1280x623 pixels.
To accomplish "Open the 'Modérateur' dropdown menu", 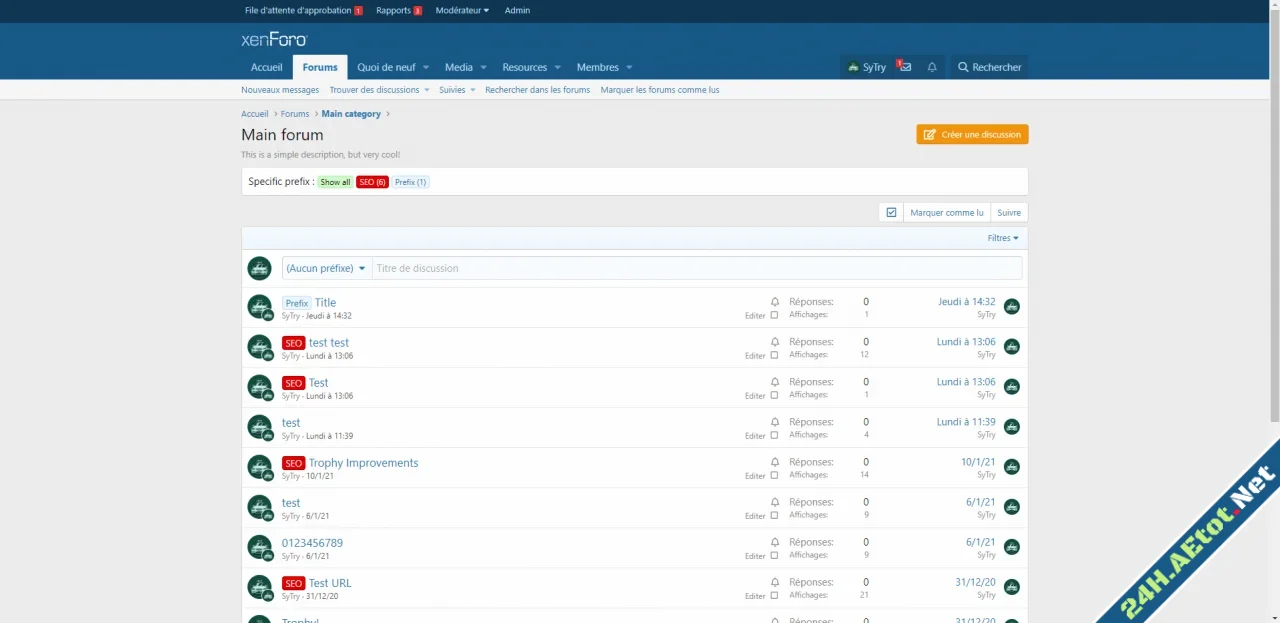I will [462, 10].
